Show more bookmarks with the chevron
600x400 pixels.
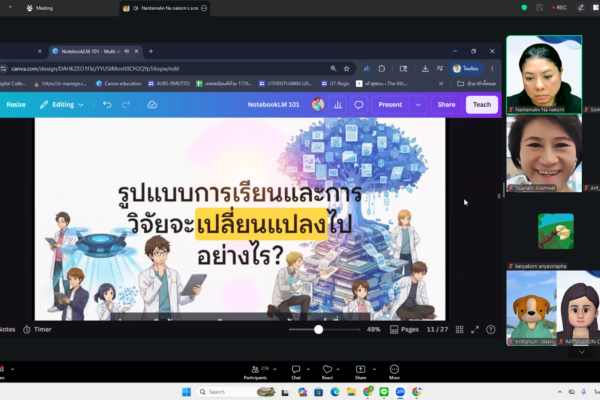[441, 83]
